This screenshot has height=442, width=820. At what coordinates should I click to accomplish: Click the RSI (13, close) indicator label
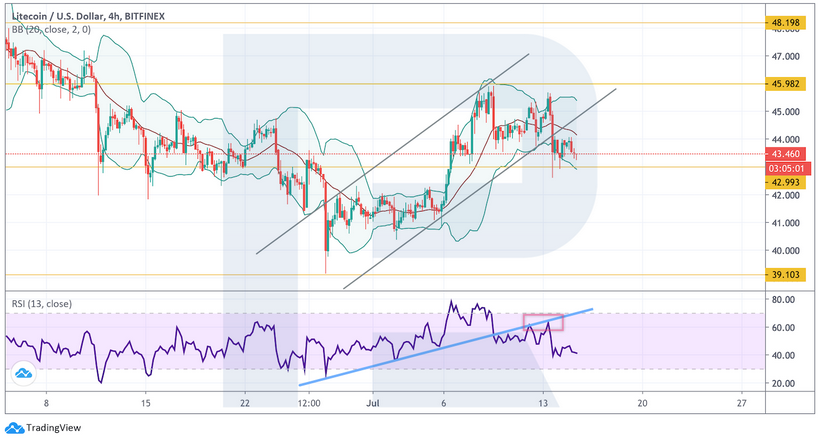(42, 304)
